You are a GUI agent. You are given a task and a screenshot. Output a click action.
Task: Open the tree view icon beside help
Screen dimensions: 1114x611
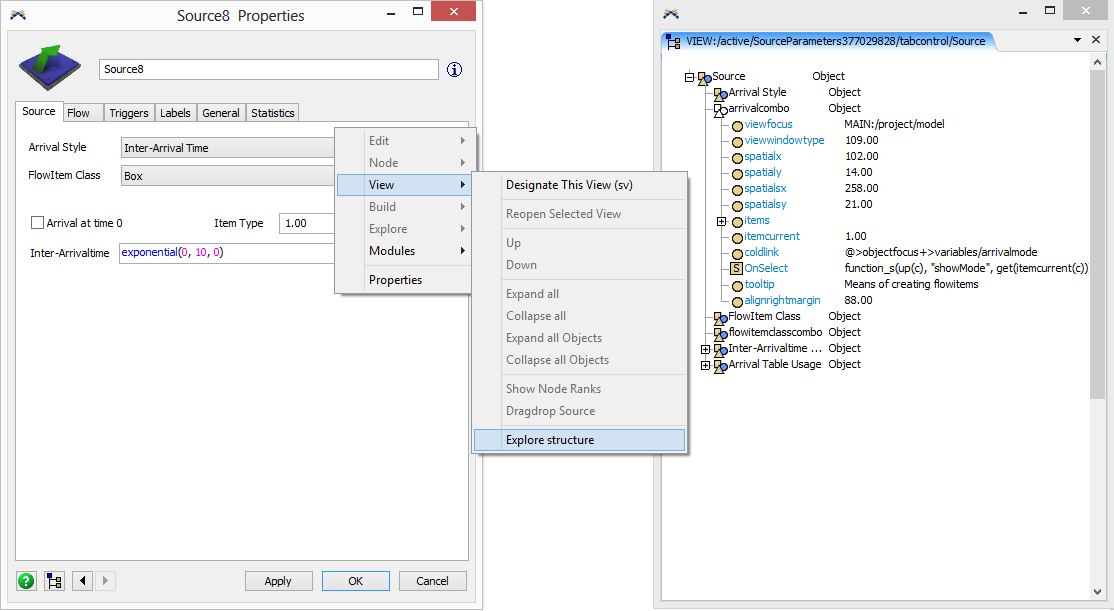[x=54, y=581]
